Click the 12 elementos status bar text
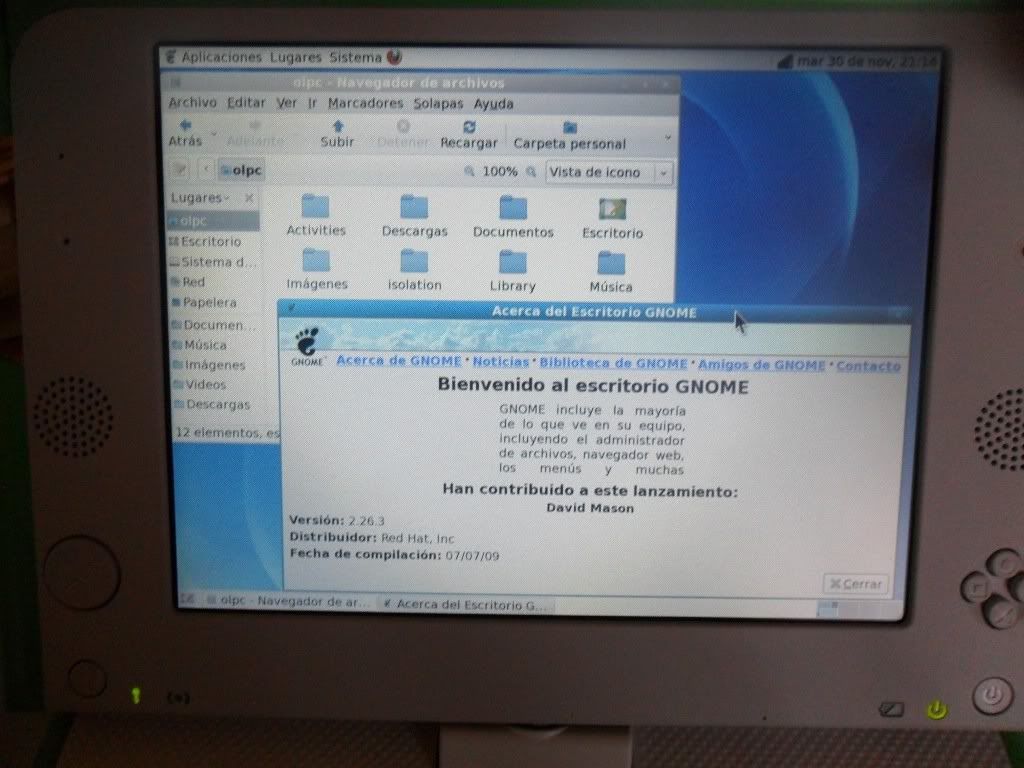 [227, 433]
